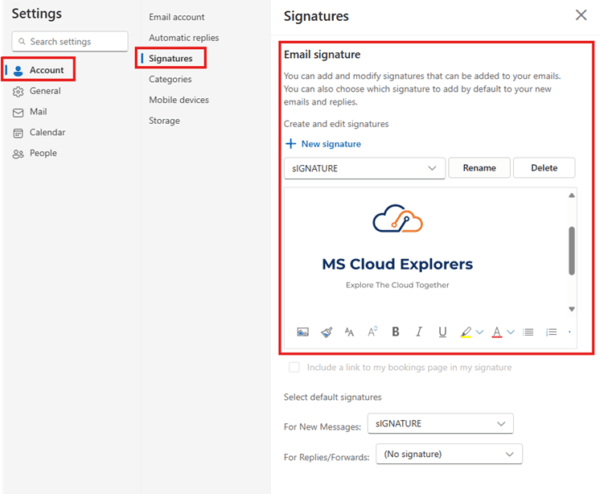This screenshot has height=494, width=600.
Task: Go to Automatic replies settings
Action: [184, 38]
